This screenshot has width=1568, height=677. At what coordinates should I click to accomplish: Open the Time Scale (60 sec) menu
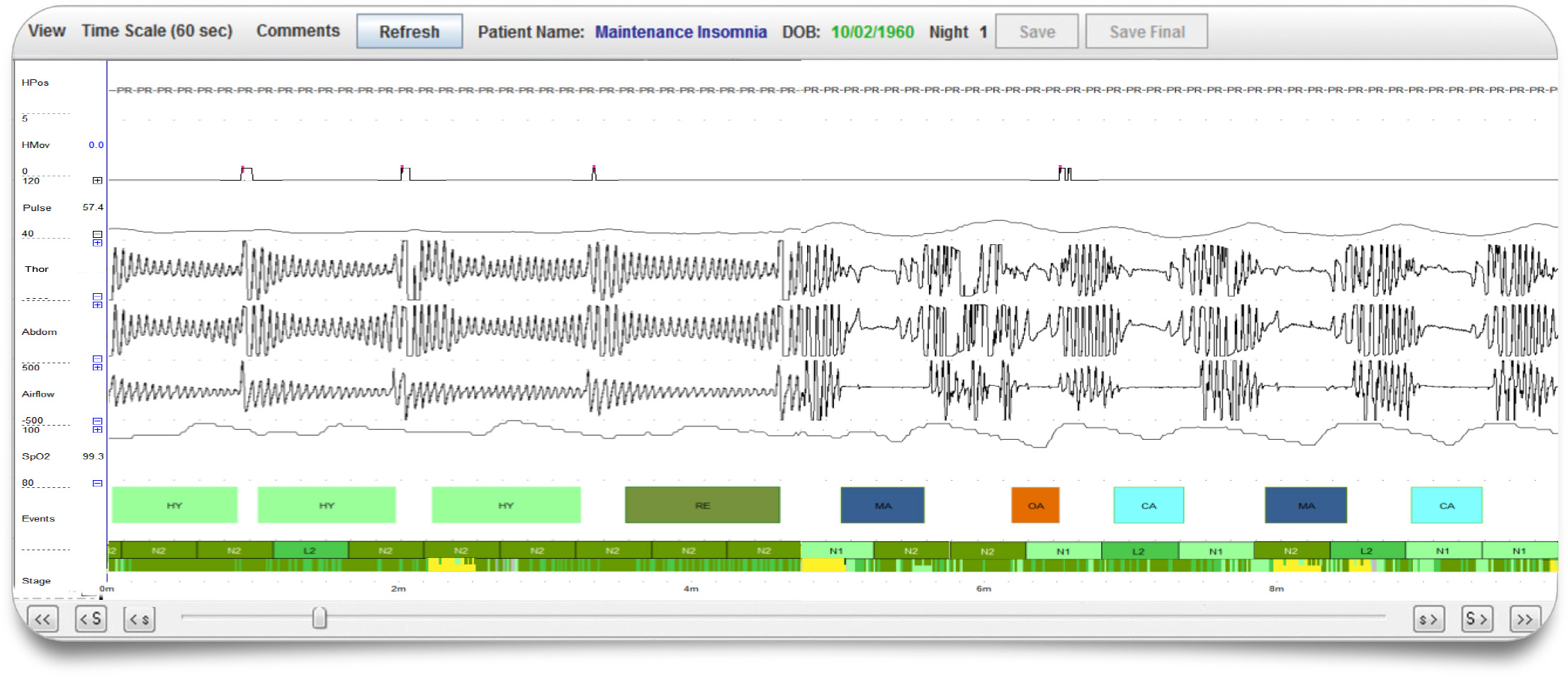(x=157, y=31)
